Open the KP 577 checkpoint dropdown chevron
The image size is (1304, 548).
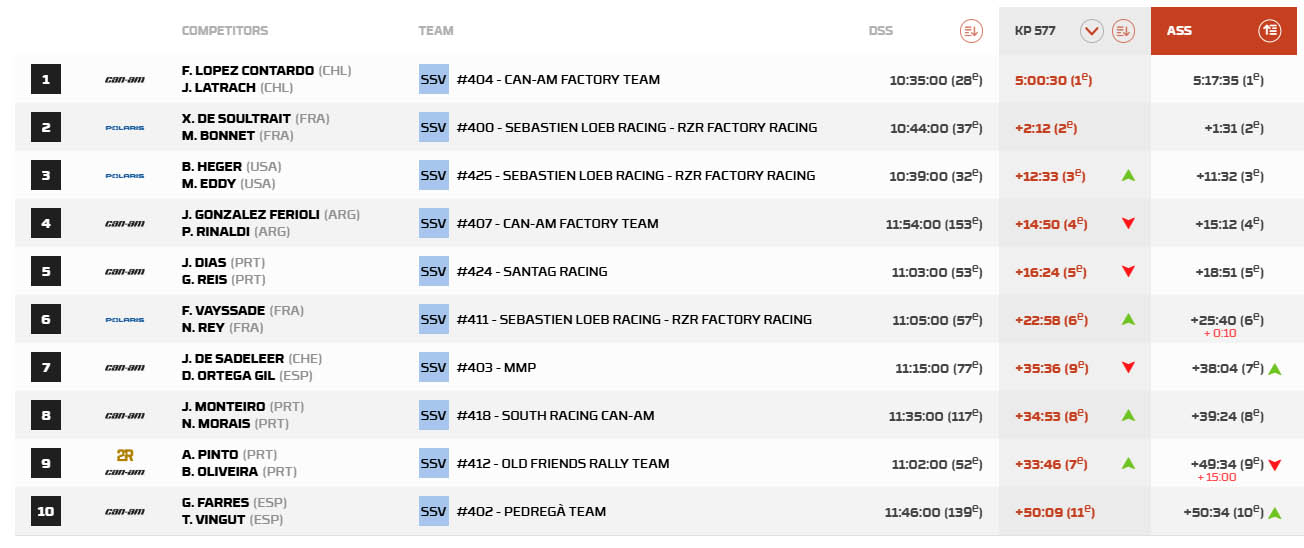1091,31
